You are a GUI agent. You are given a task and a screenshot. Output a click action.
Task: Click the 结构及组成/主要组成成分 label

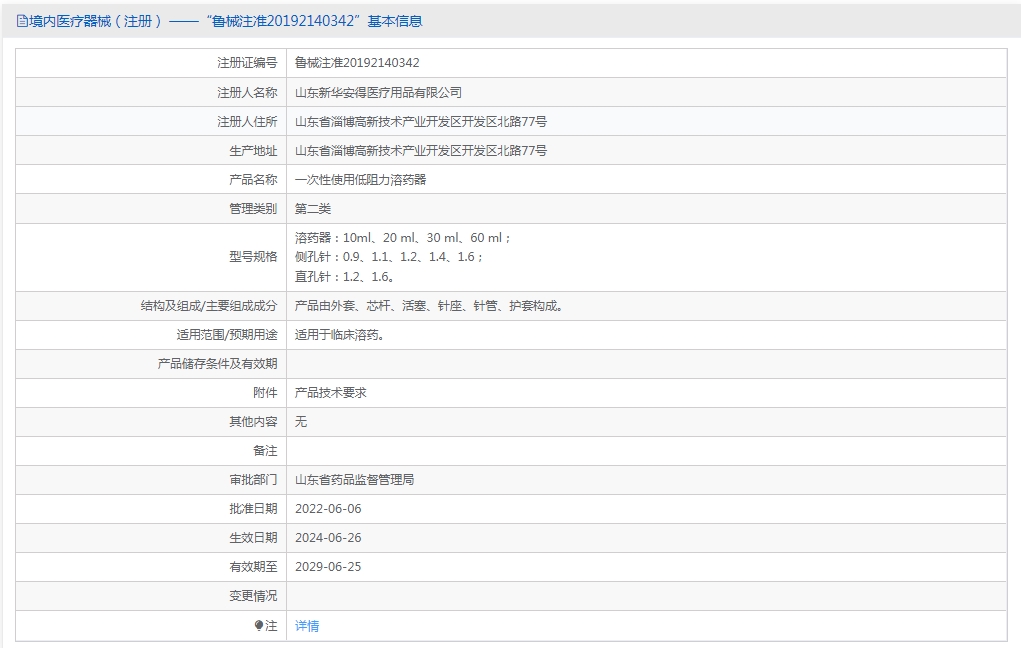[x=208, y=305]
